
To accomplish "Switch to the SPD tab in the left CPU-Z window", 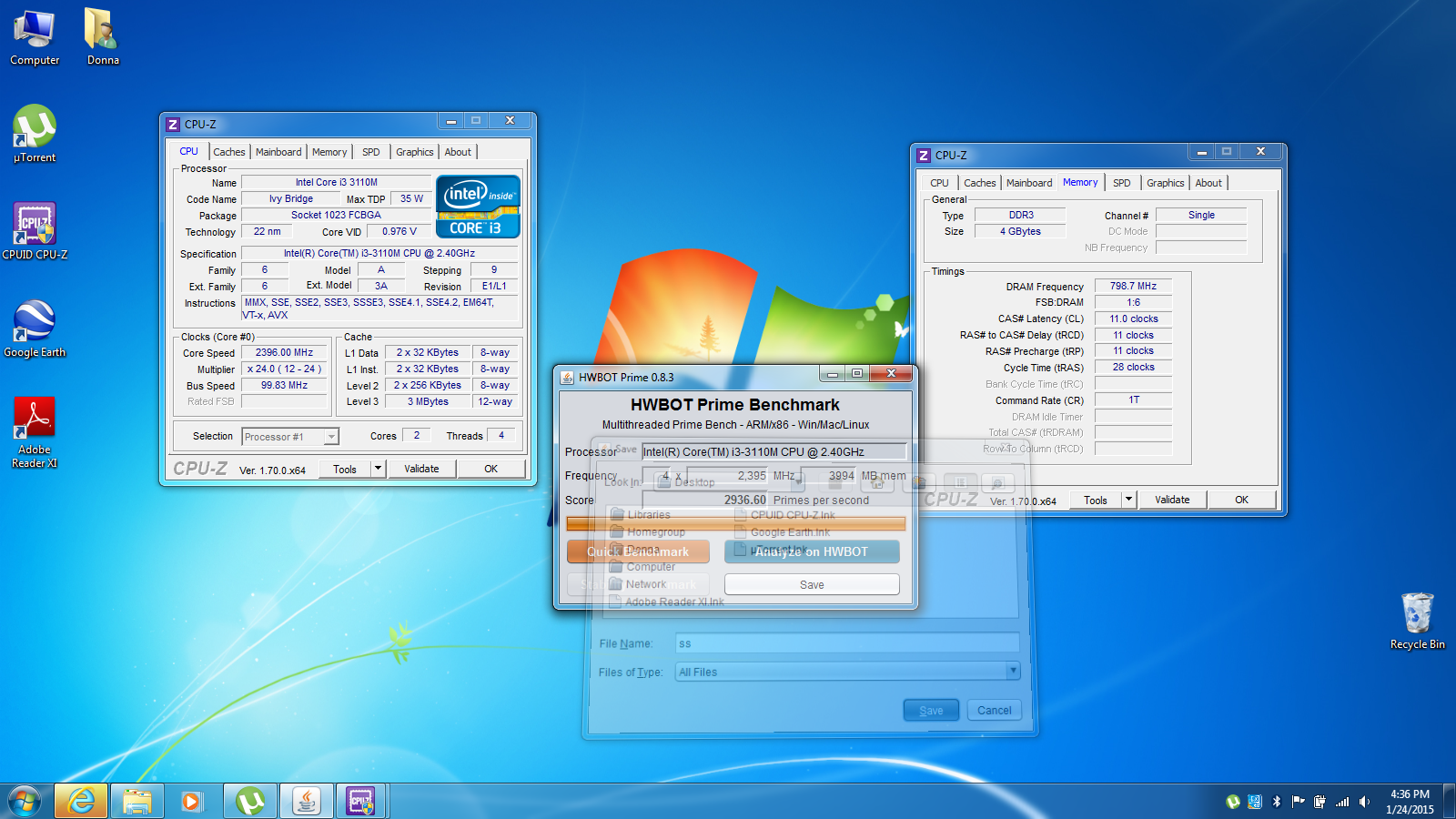I will [371, 152].
